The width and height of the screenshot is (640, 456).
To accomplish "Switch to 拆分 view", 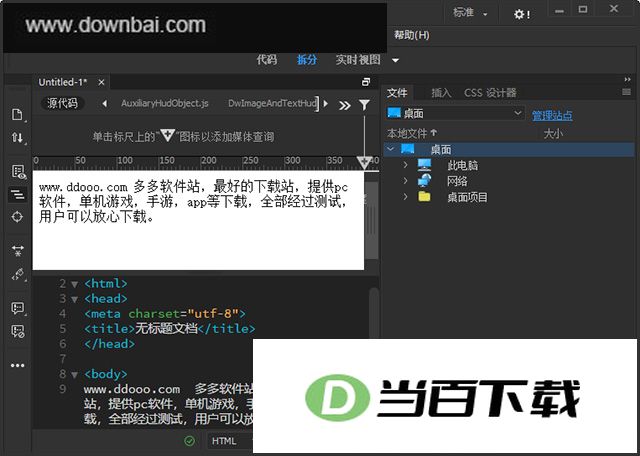I will [x=307, y=60].
